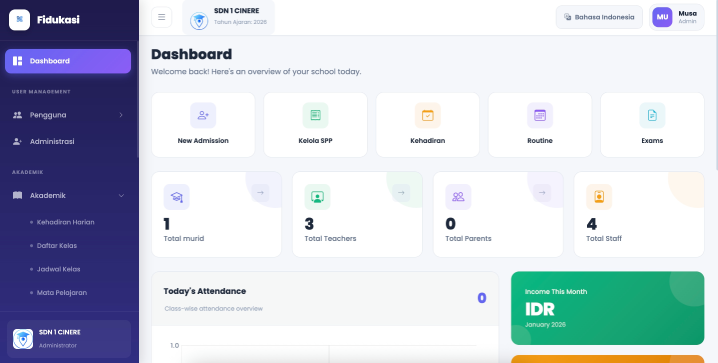The height and width of the screenshot is (363, 718).
Task: Open the Bahasa Indonesia language dropdown
Action: (599, 17)
